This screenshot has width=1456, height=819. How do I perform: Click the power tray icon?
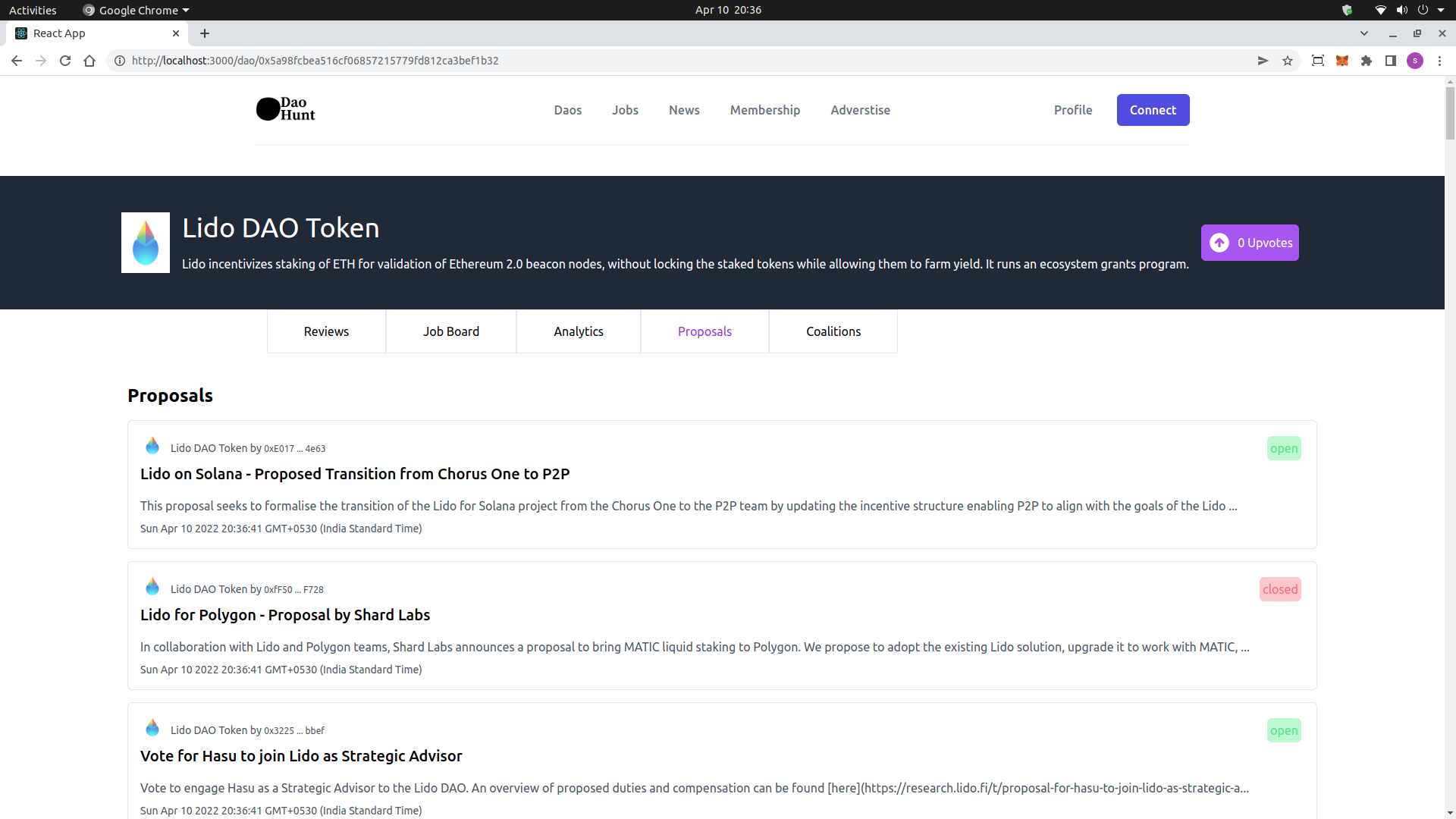1423,10
